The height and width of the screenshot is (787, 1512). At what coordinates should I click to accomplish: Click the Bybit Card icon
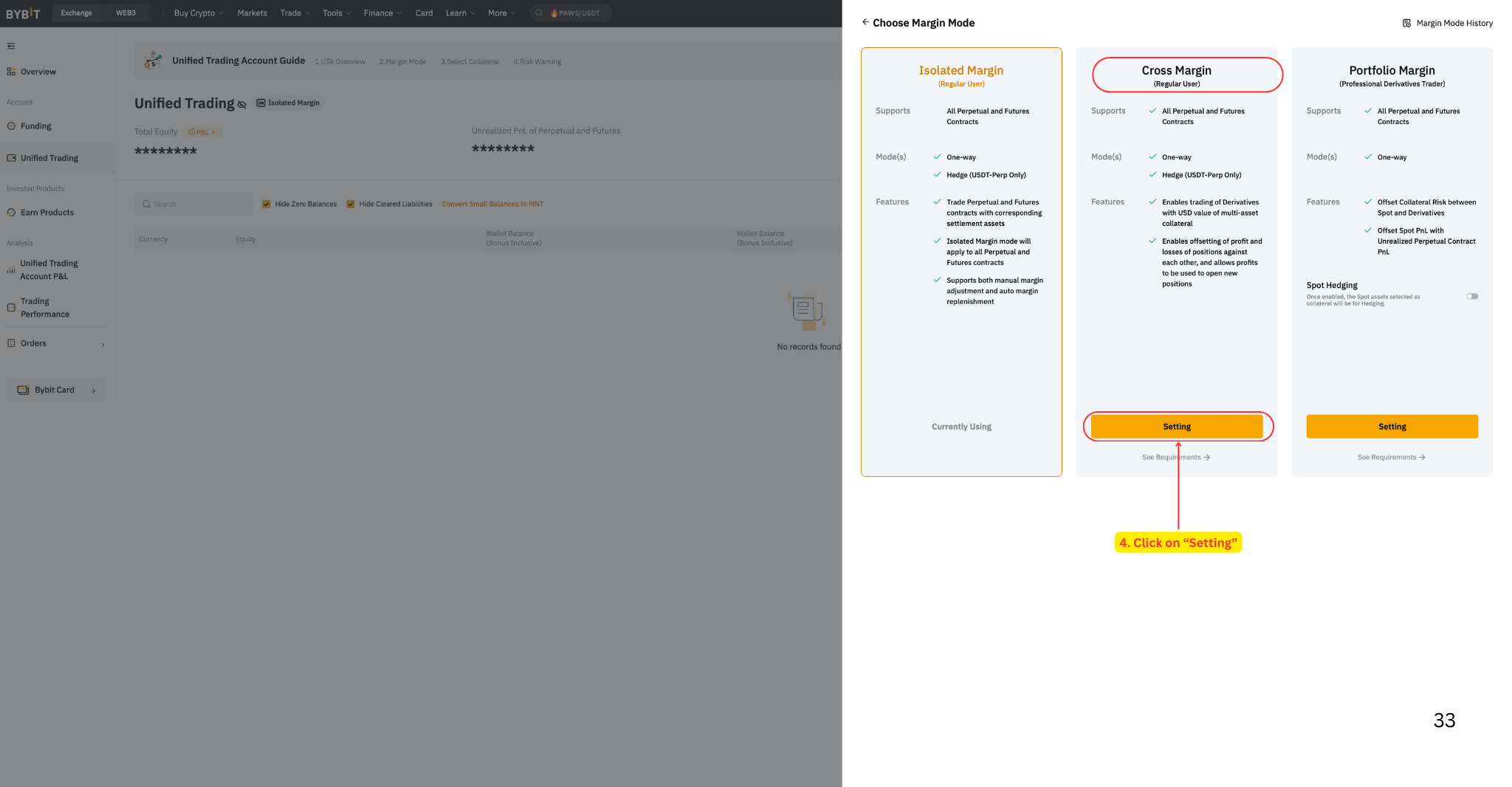(23, 390)
